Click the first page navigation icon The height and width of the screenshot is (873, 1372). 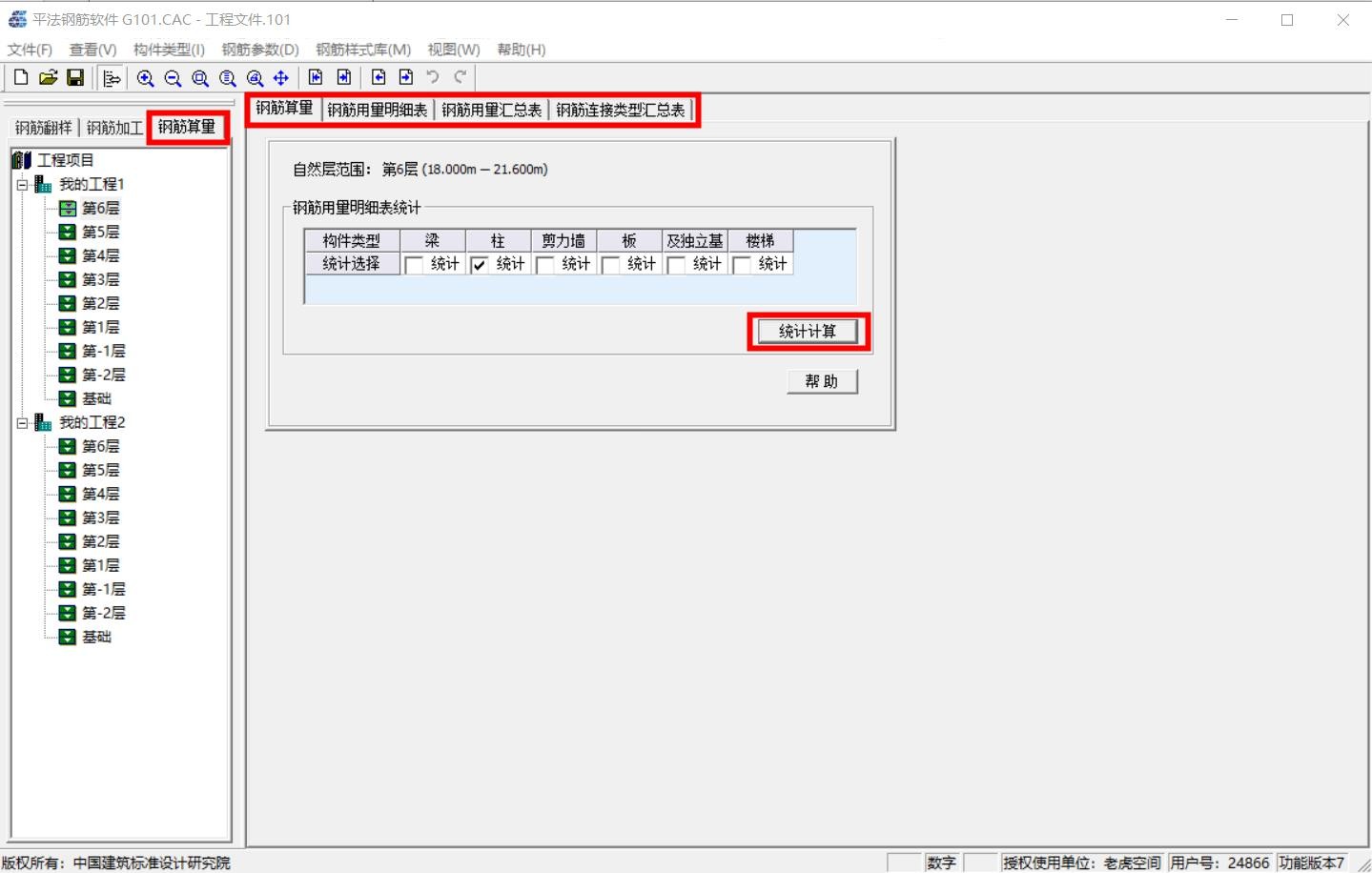pyautogui.click(x=317, y=78)
